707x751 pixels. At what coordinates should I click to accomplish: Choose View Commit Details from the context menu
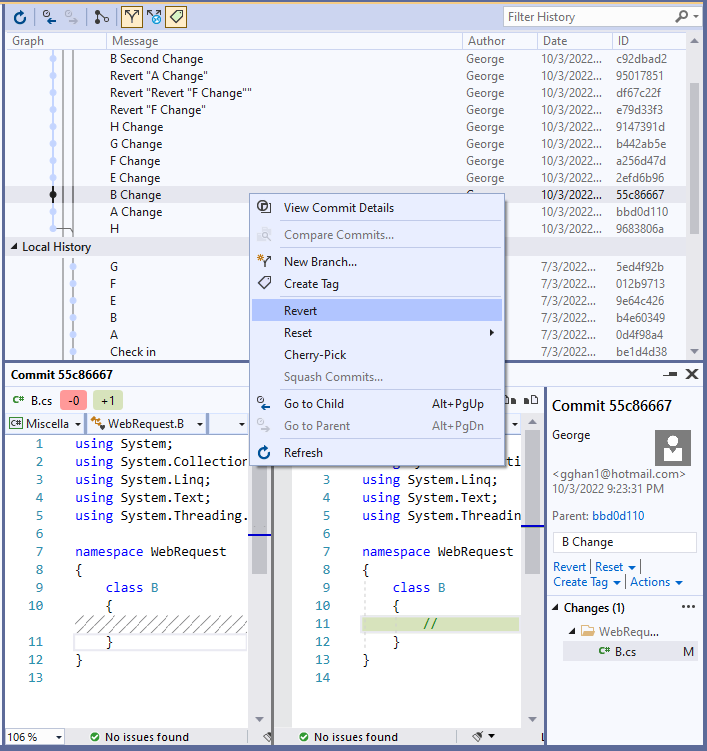pos(376,208)
